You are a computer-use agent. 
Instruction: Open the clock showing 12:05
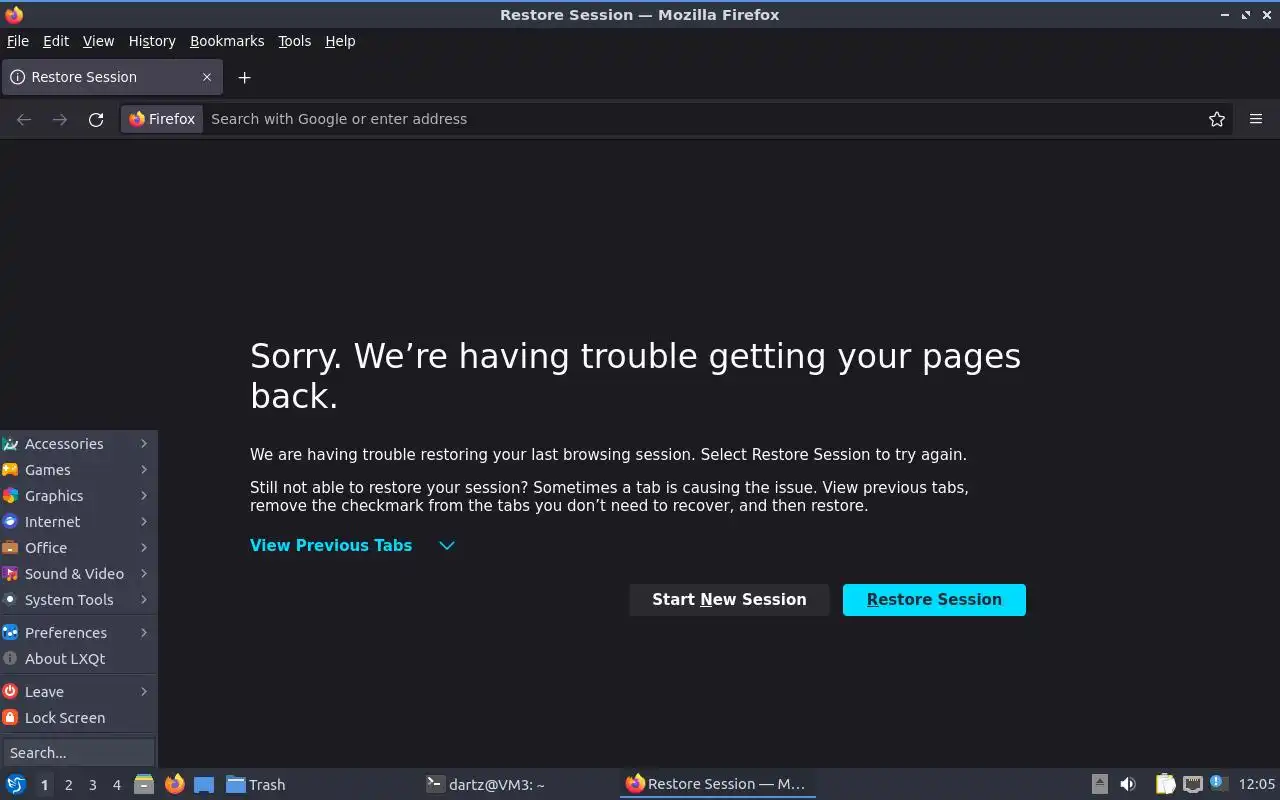[x=1257, y=784]
